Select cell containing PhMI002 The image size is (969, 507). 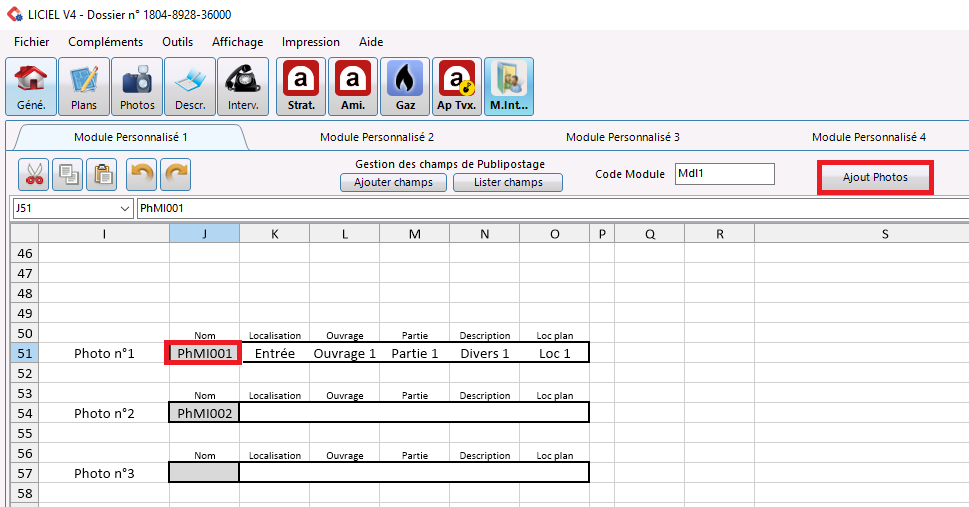(204, 413)
